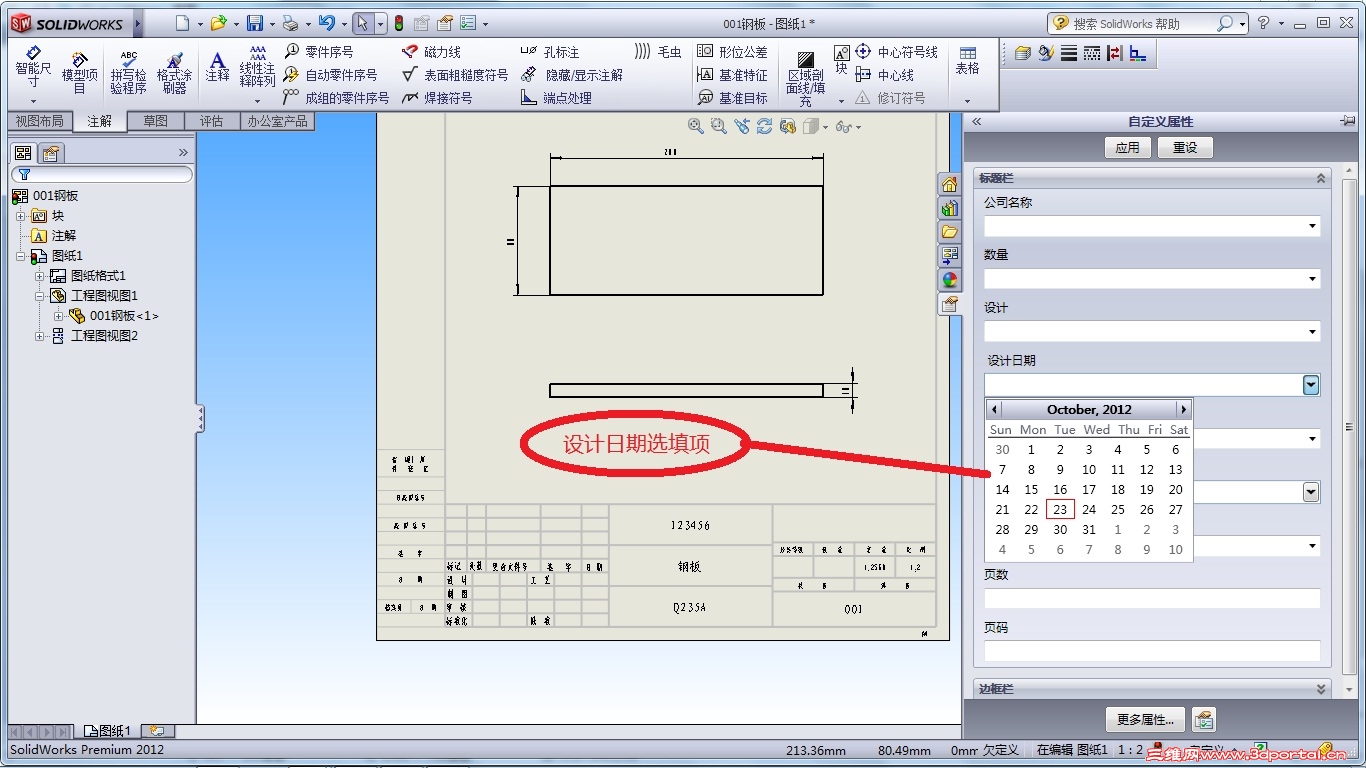Viewport: 1366px width, 768px height.
Task: Click the Layer Properties icon in line toolbar
Action: coord(1022,53)
